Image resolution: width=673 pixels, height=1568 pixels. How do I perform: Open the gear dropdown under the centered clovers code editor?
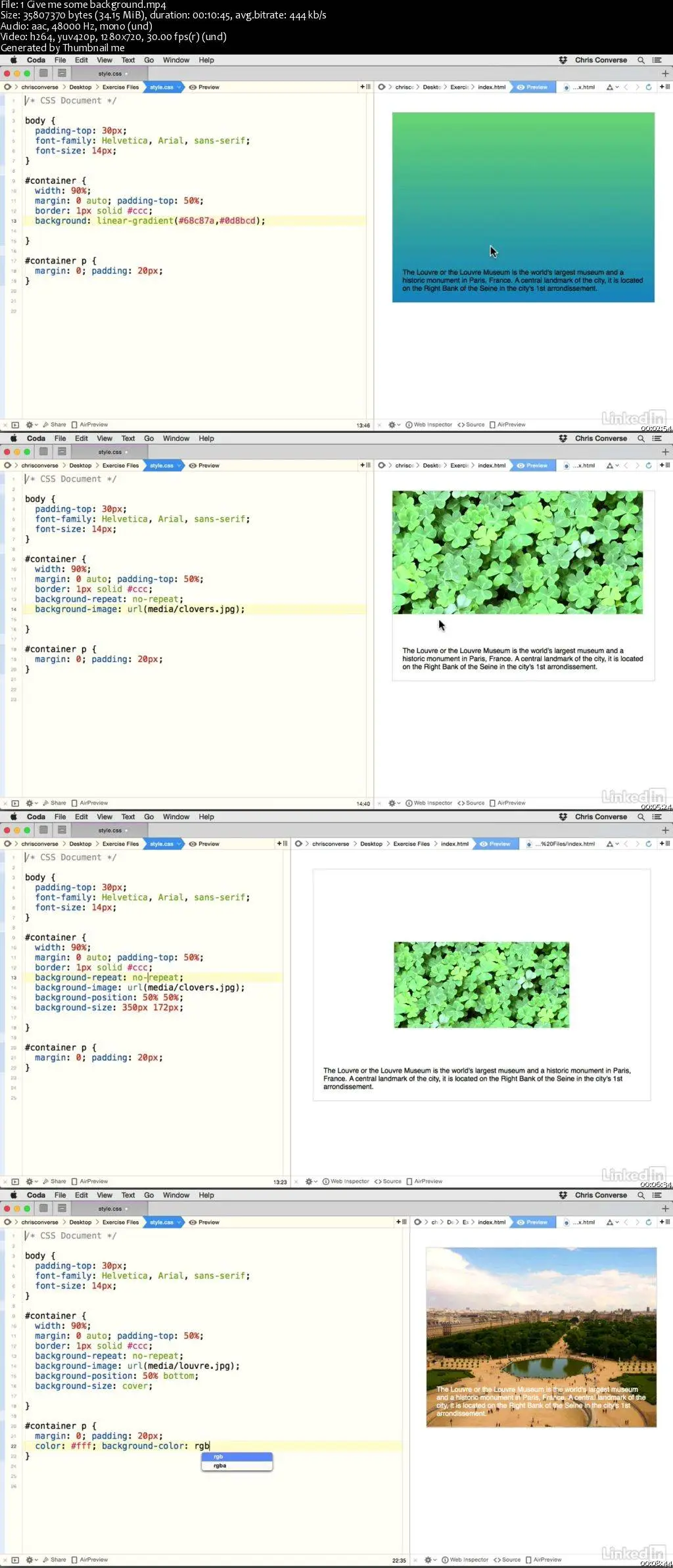[32, 1182]
